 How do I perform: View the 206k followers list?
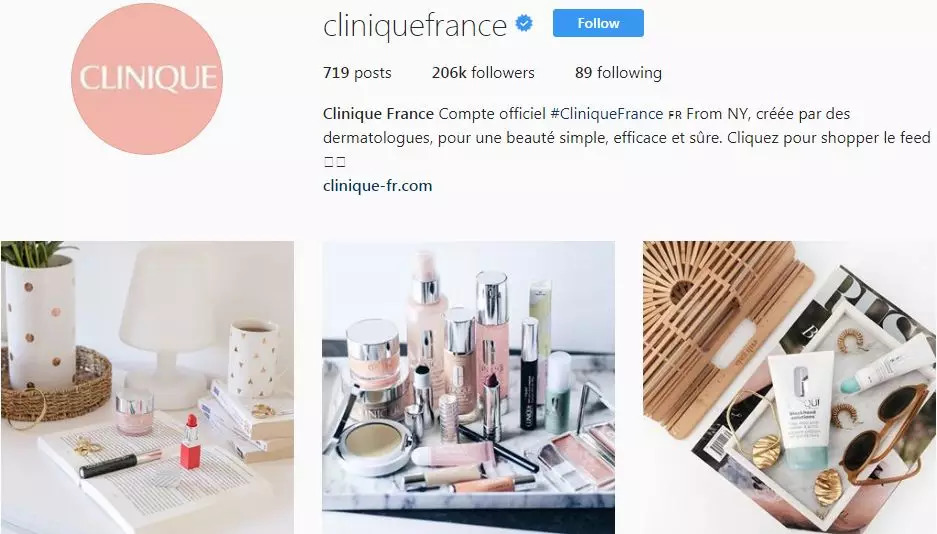[483, 73]
